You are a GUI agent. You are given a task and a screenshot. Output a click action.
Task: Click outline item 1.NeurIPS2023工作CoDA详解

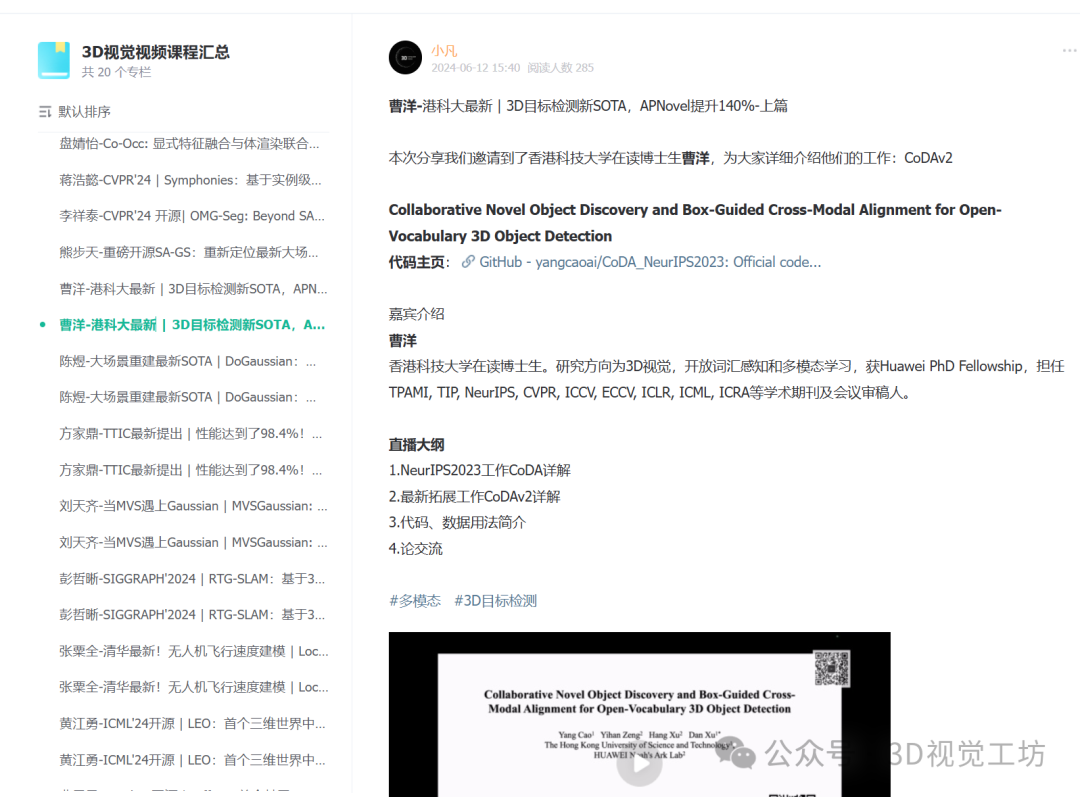coord(480,470)
